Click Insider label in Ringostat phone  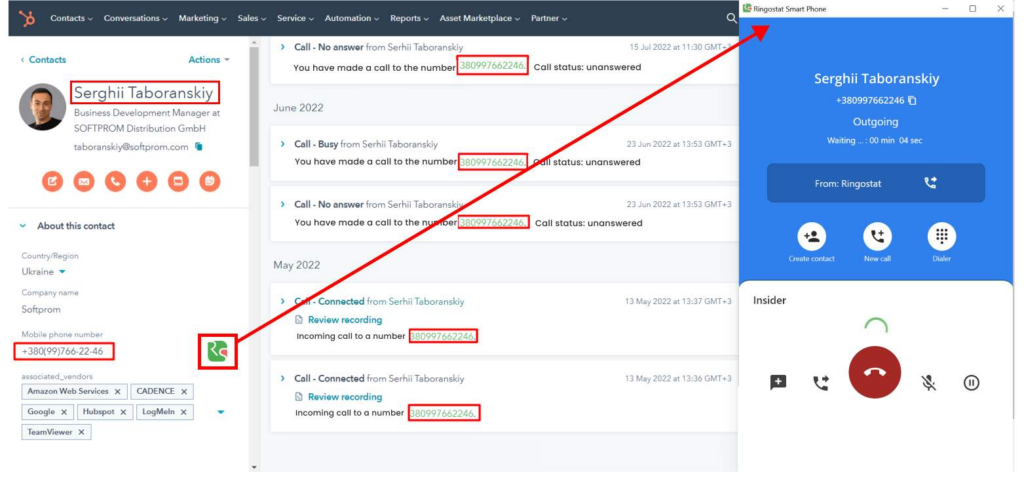coord(769,300)
